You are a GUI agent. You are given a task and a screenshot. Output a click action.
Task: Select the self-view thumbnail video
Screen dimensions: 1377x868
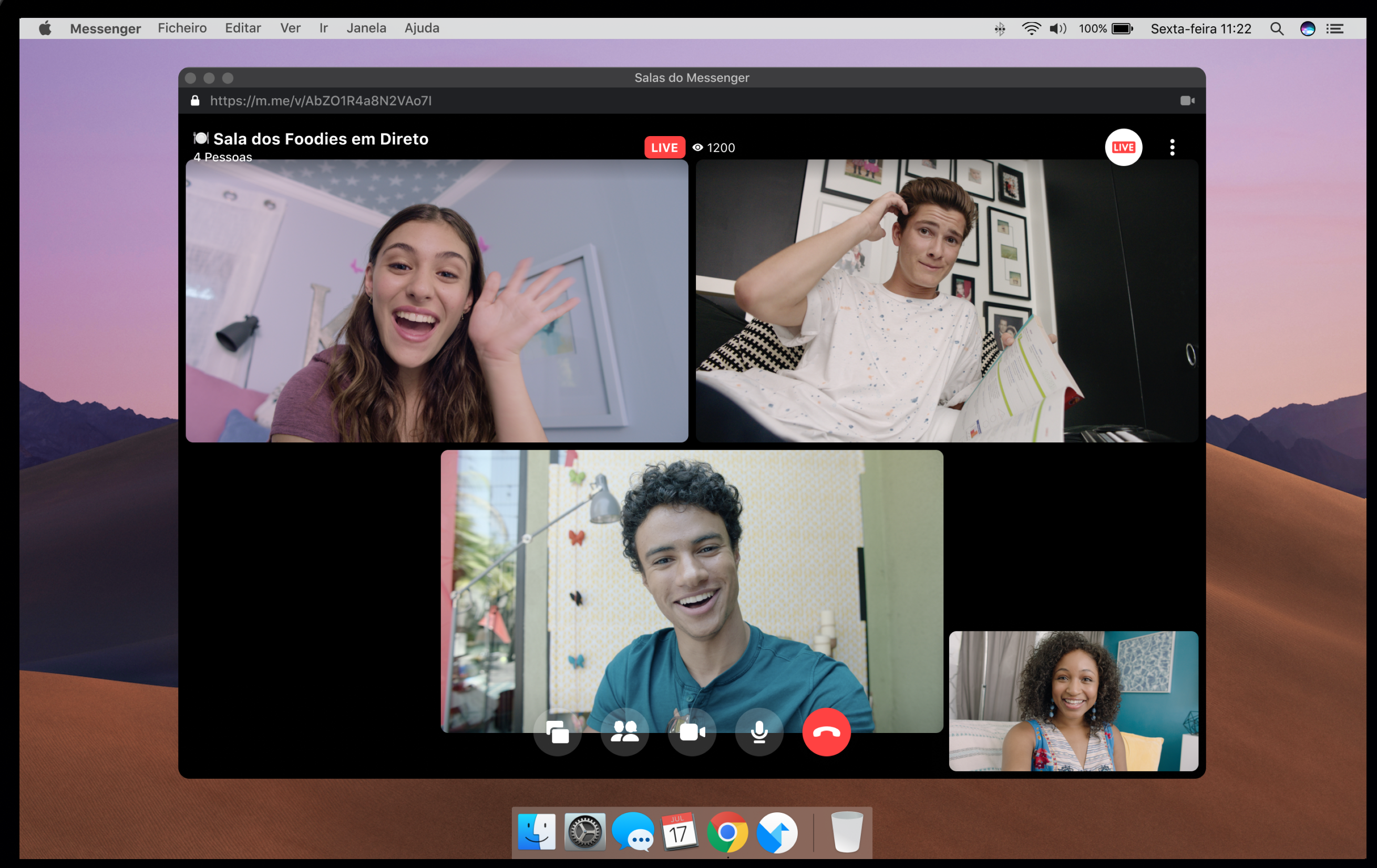pyautogui.click(x=1073, y=701)
